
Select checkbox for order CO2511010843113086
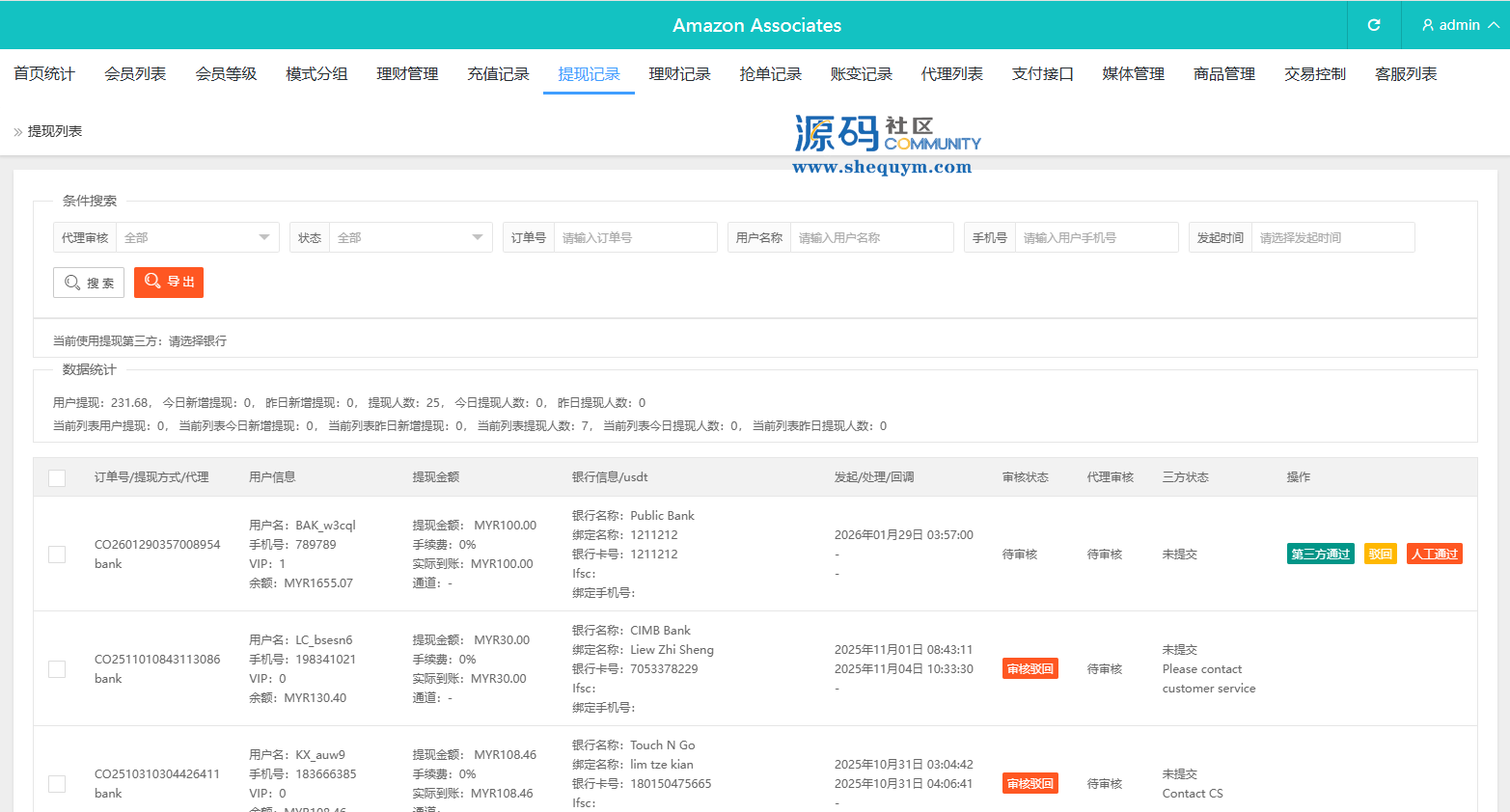pos(57,669)
